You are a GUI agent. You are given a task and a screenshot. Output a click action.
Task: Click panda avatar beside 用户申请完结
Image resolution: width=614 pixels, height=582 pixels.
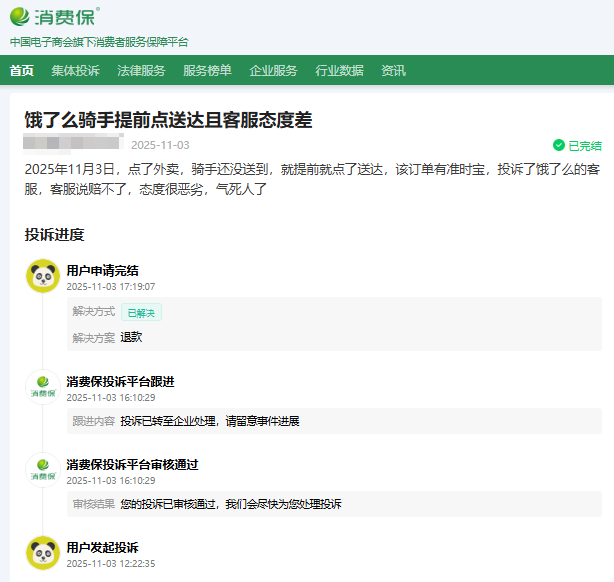click(43, 276)
